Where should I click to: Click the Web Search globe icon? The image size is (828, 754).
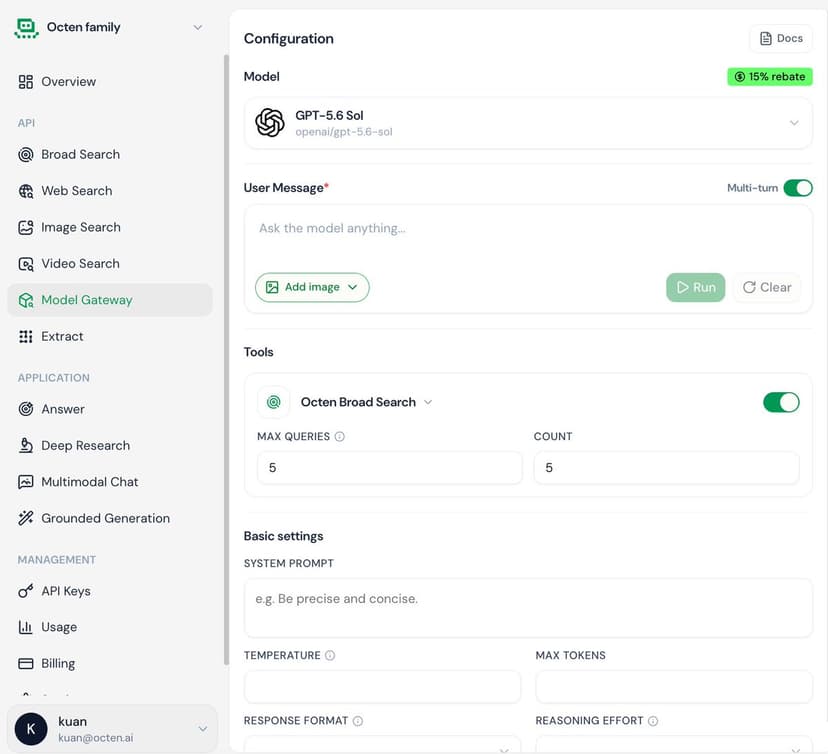pyautogui.click(x=25, y=191)
